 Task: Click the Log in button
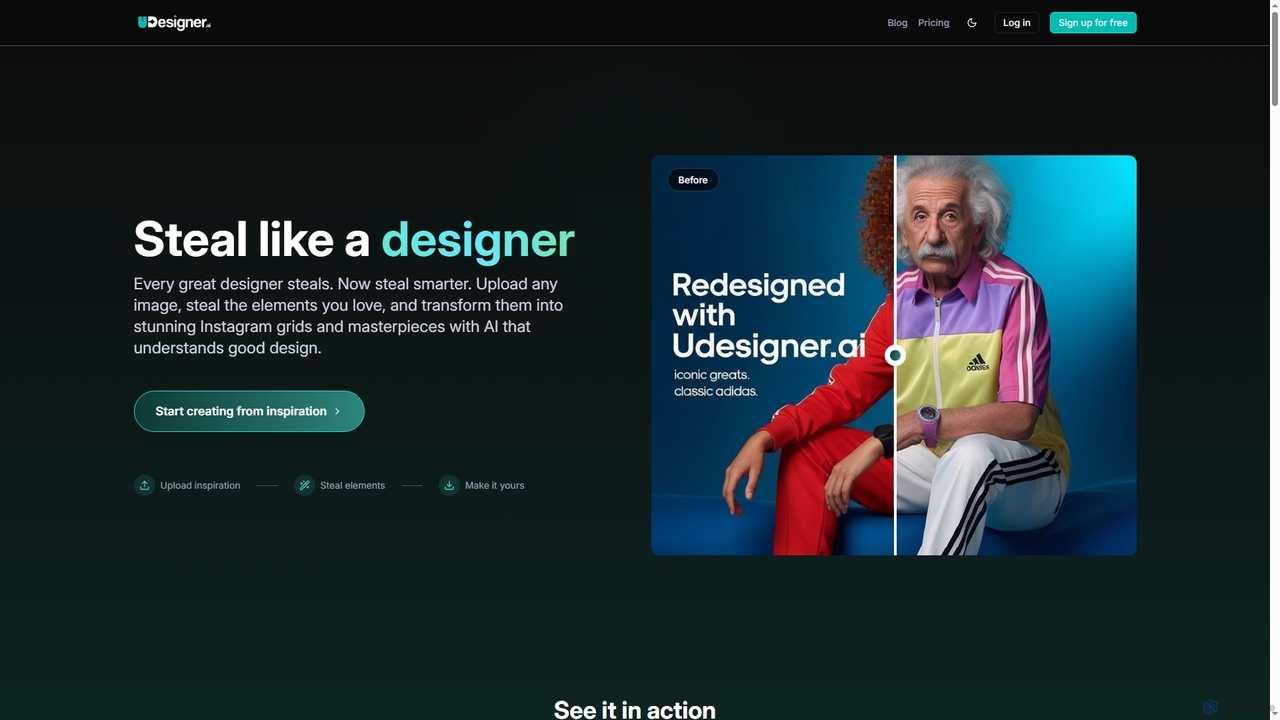coord(1016,23)
